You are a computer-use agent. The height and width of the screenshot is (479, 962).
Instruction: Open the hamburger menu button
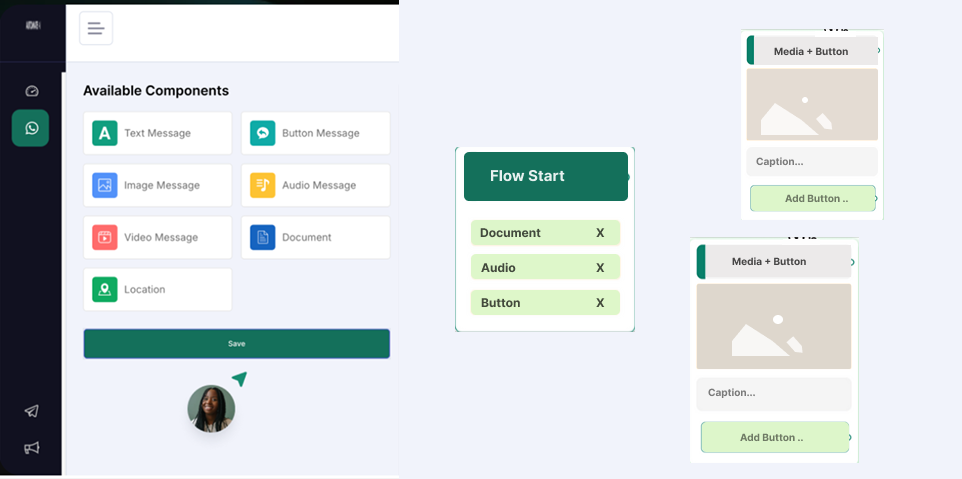coord(96,28)
